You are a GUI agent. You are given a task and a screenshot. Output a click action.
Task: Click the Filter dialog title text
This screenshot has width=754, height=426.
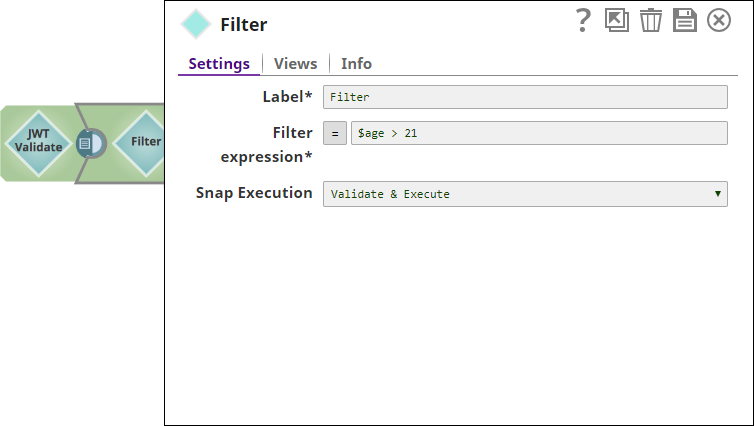coord(243,25)
